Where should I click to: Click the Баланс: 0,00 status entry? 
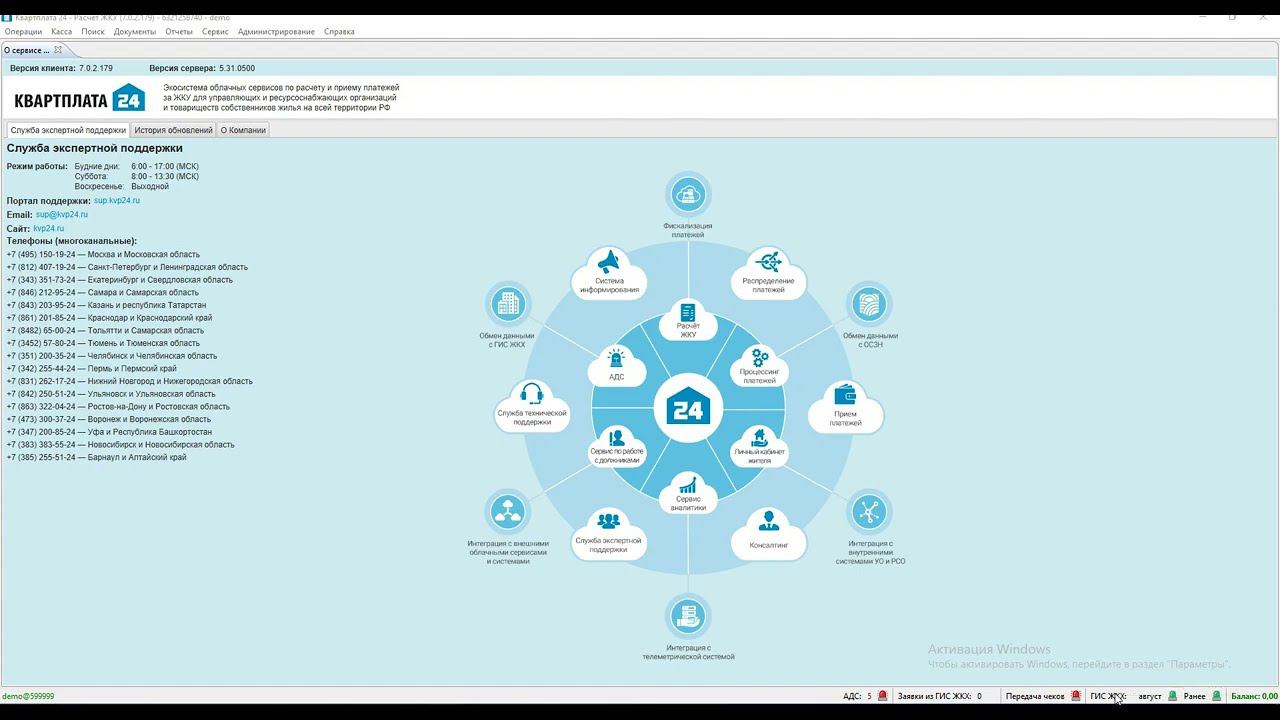click(x=1254, y=696)
